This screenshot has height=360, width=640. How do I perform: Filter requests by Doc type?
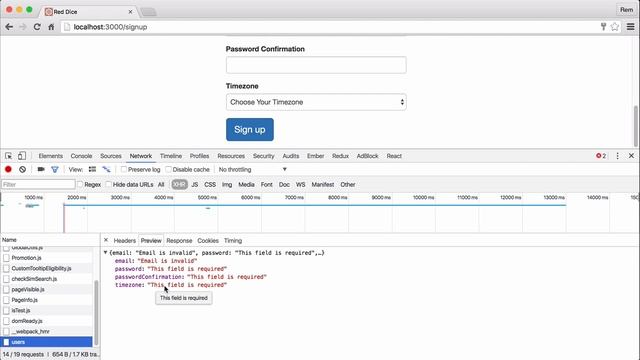[284, 184]
